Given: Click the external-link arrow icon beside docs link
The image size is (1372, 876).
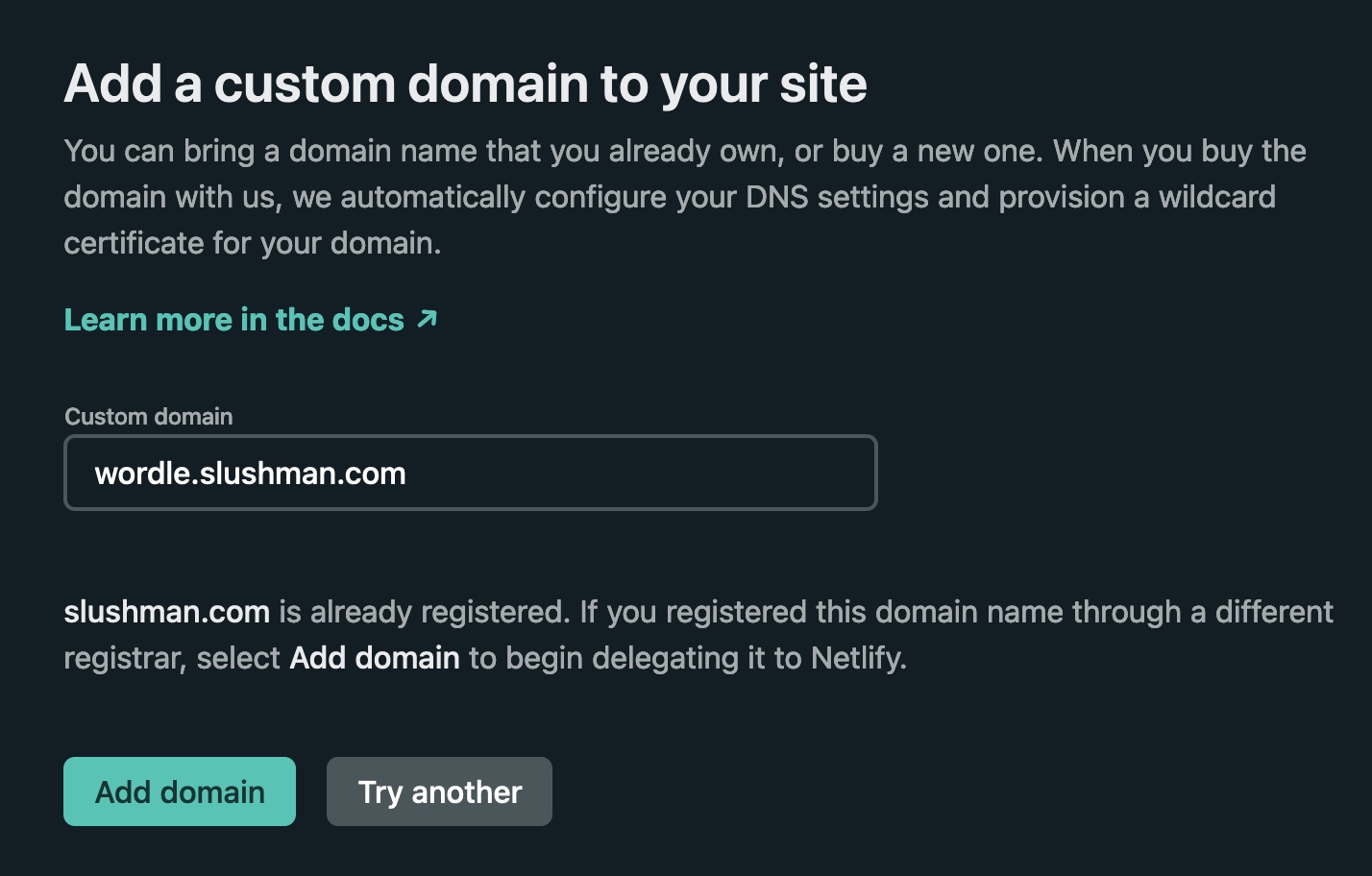Looking at the screenshot, I should (x=428, y=319).
